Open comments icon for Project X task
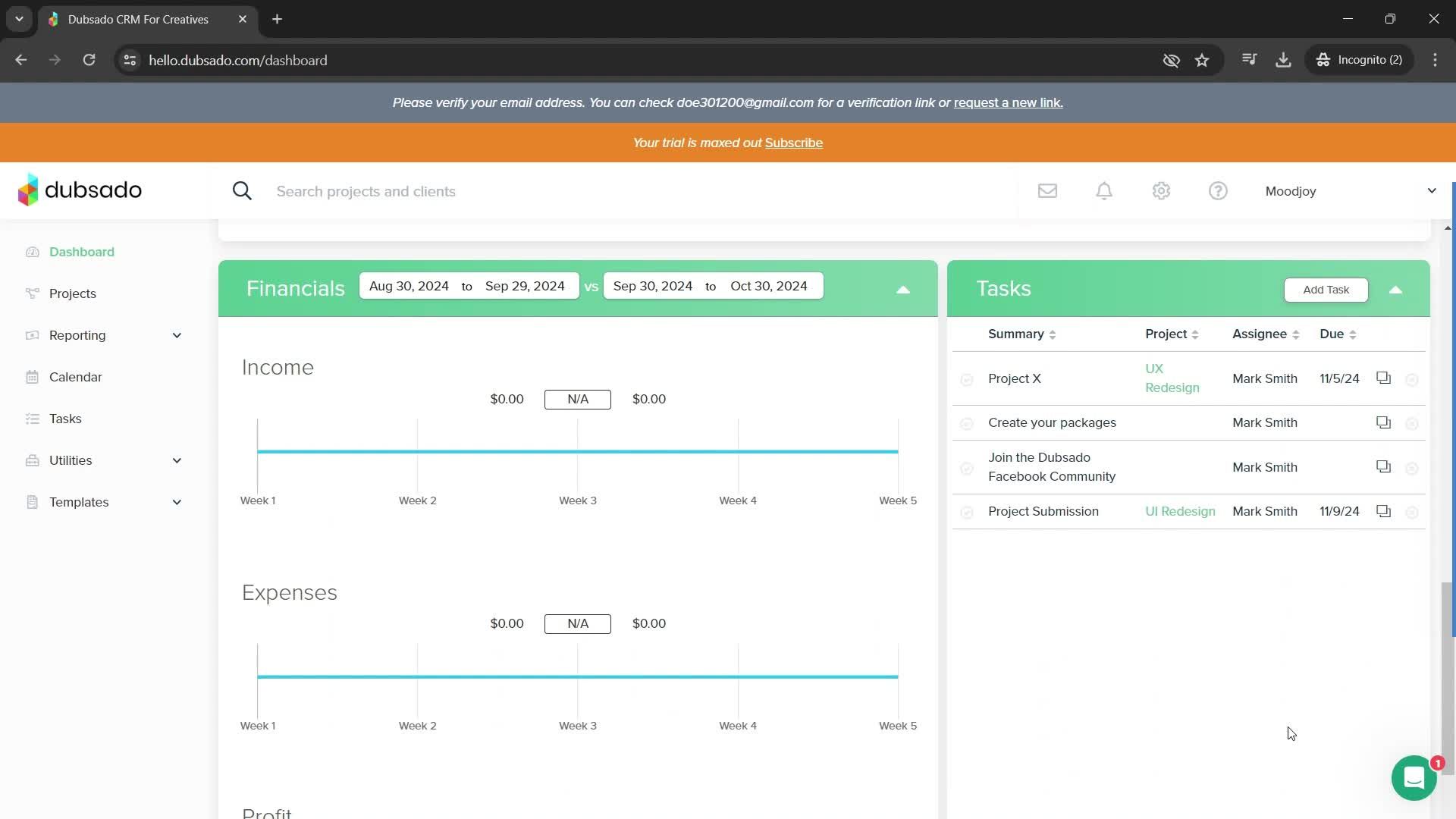This screenshot has height=819, width=1456. tap(1383, 378)
